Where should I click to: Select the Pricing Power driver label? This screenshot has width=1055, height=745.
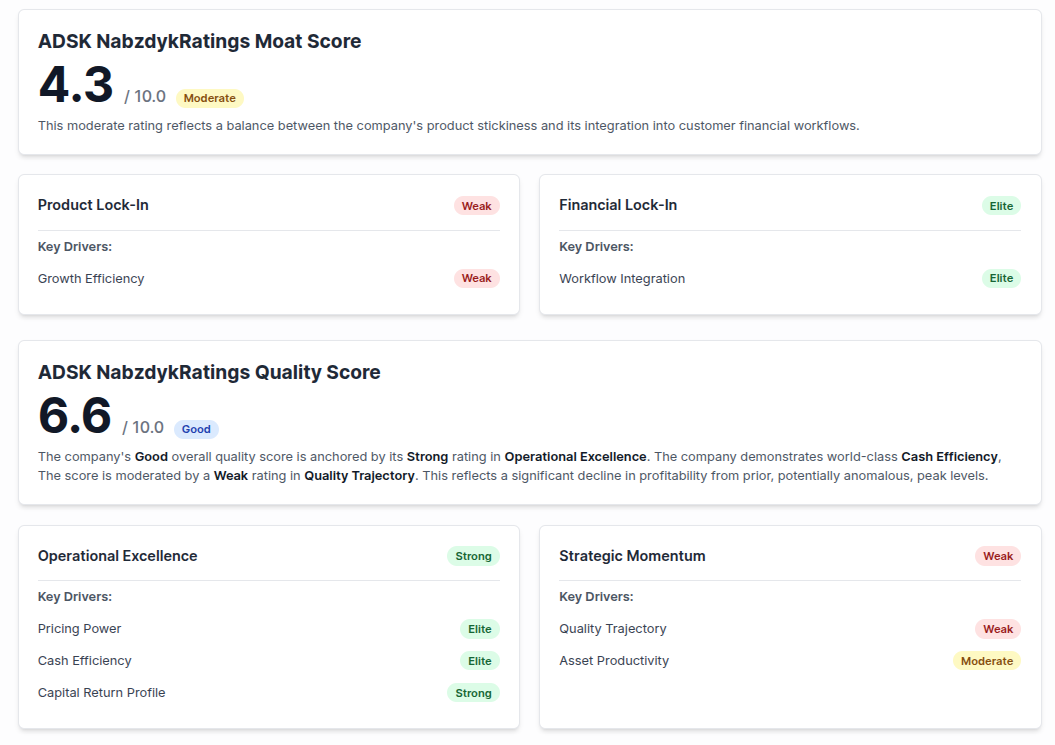tap(79, 629)
